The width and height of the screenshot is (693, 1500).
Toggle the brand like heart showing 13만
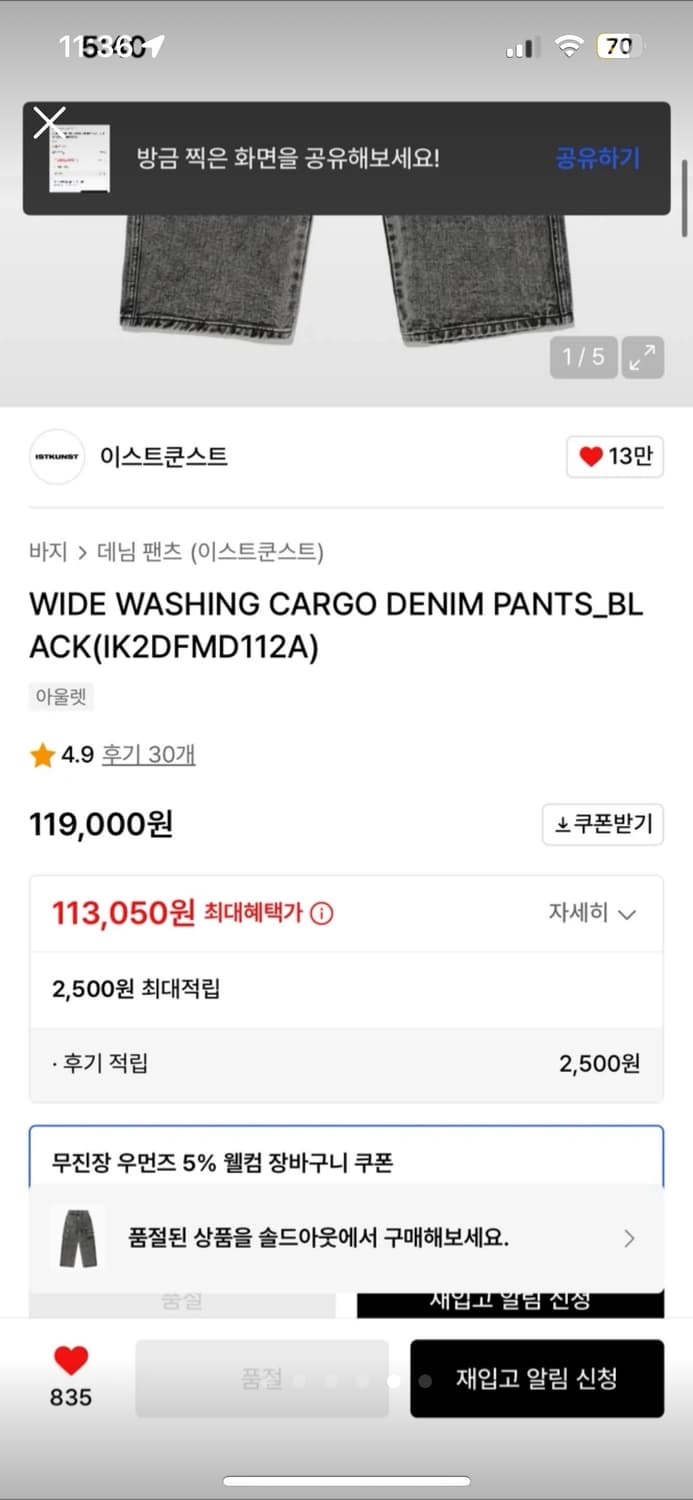point(614,456)
